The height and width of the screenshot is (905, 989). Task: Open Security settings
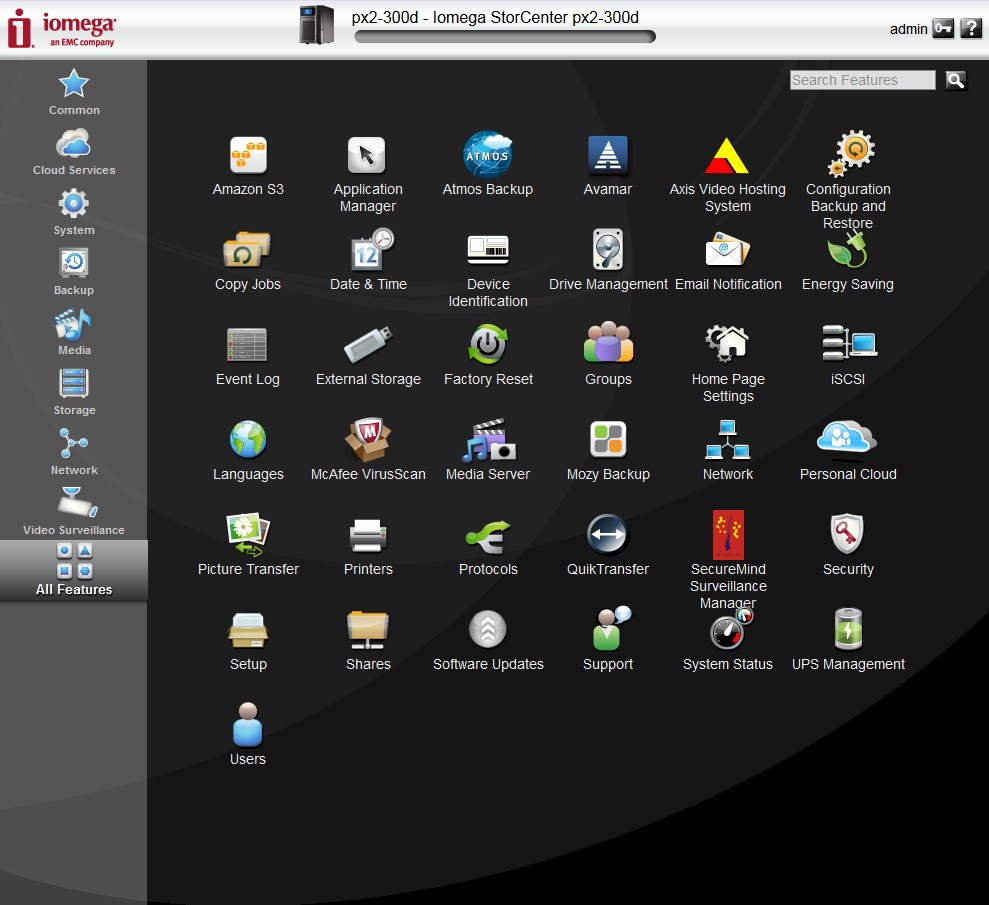848,545
